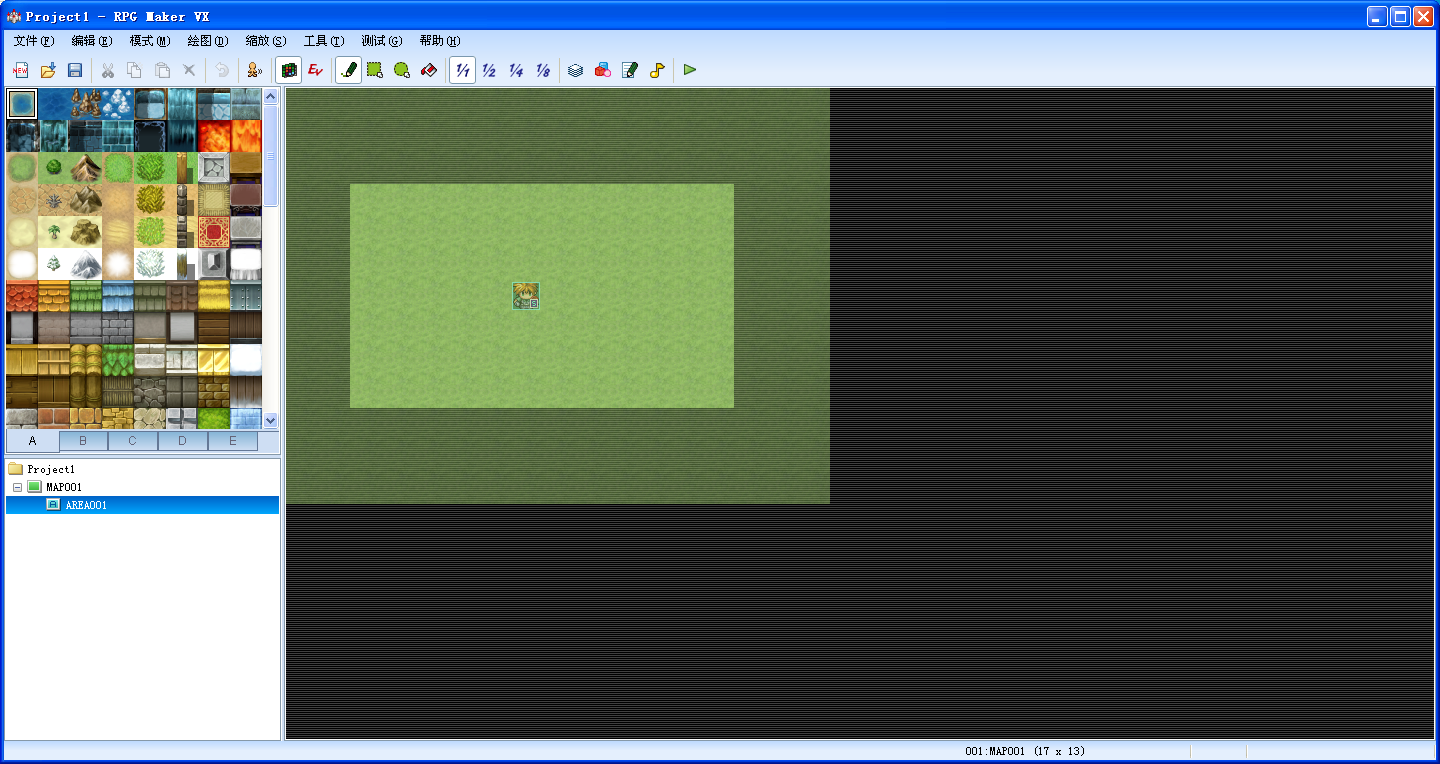Switch to tileset tab D
1440x764 pixels.
coord(183,441)
